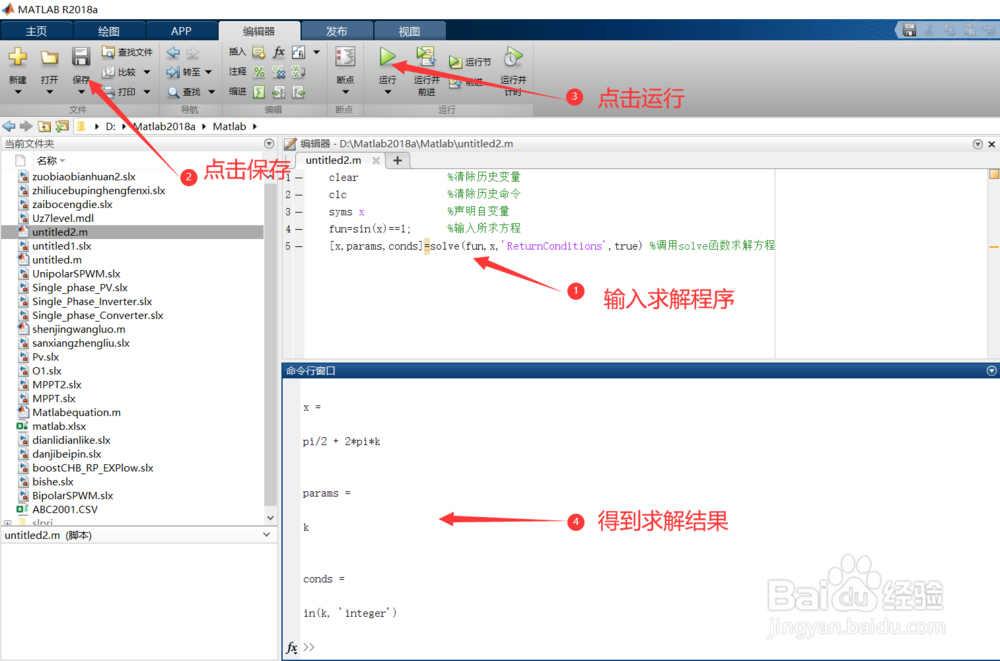The width and height of the screenshot is (1000, 661).
Task: Click the Compare (比较) icon
Action: point(109,72)
